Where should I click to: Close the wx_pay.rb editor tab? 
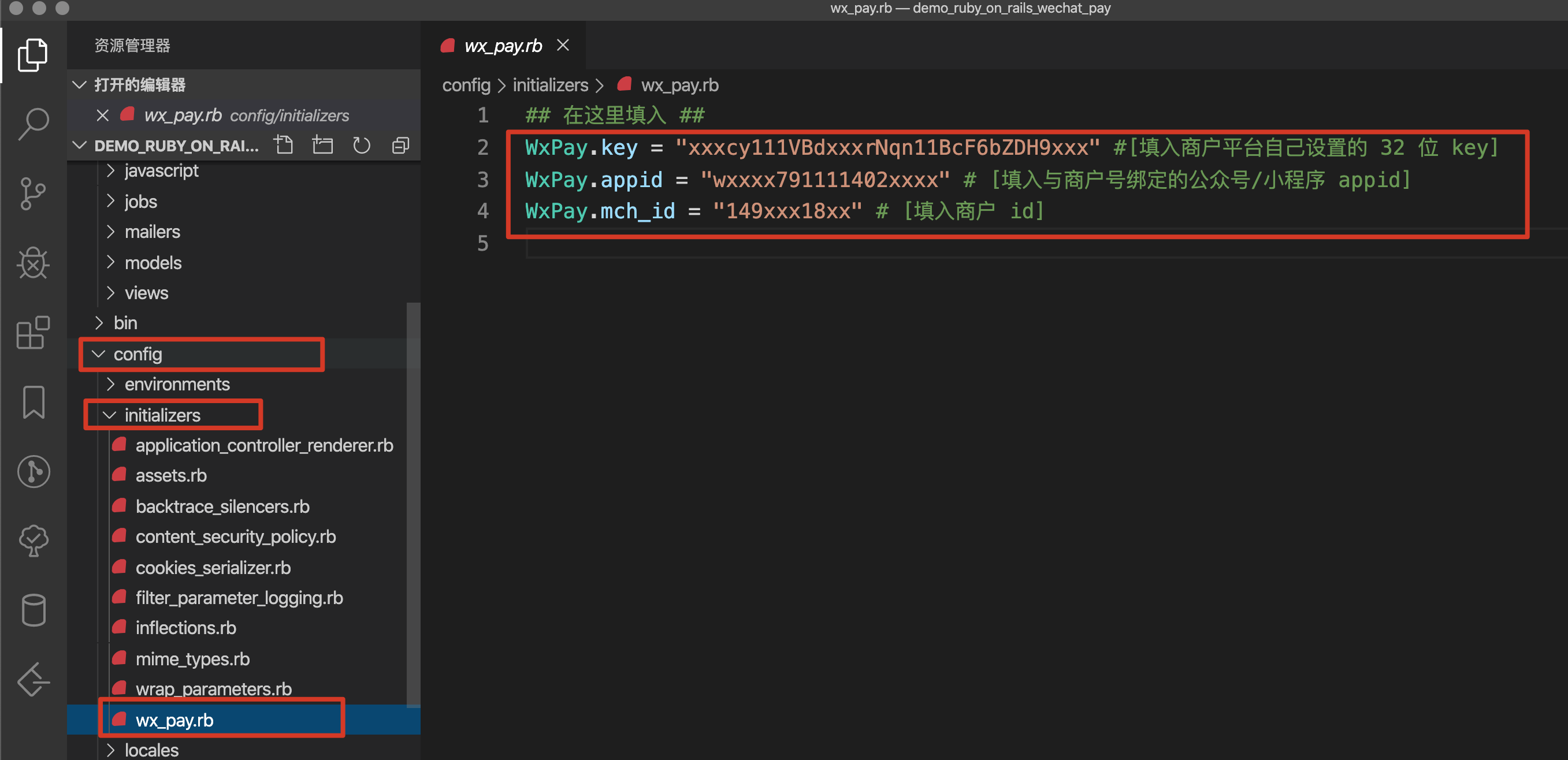pos(563,46)
